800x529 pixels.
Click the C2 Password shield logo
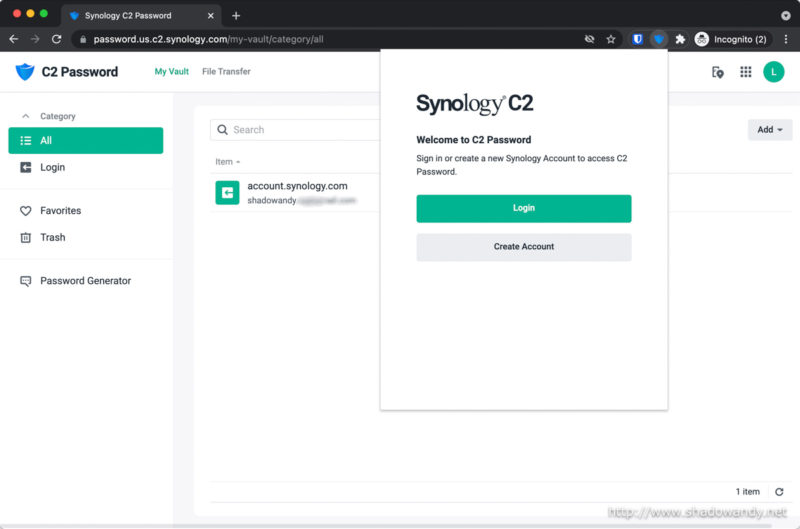pyautogui.click(x=24, y=72)
